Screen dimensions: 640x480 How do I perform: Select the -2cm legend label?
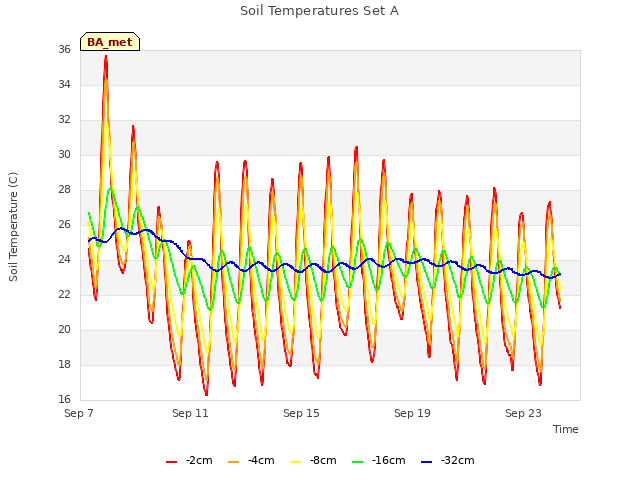199,460
